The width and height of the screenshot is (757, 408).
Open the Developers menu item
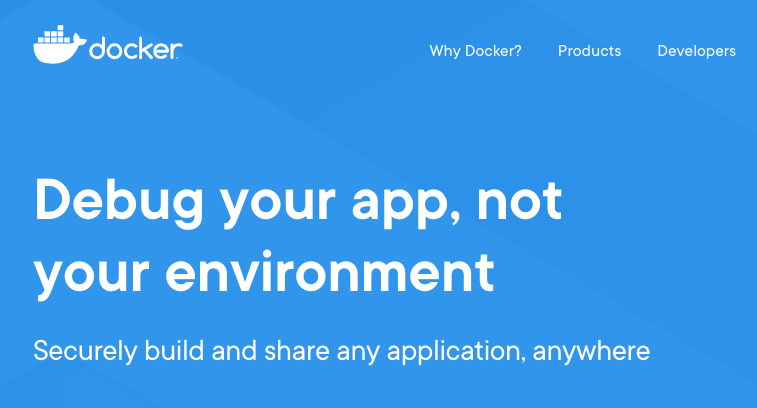(696, 51)
